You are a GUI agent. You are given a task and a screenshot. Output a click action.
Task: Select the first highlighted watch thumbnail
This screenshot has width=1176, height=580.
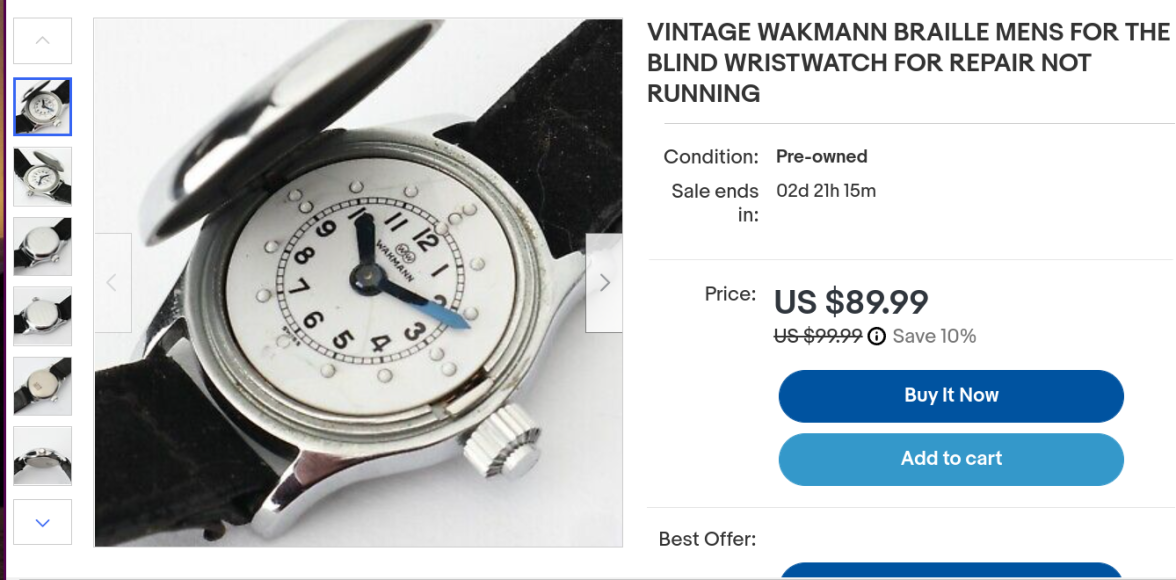[x=43, y=107]
